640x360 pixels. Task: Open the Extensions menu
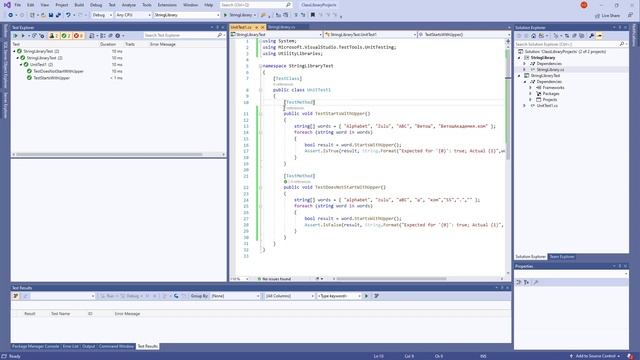click(x=167, y=5)
